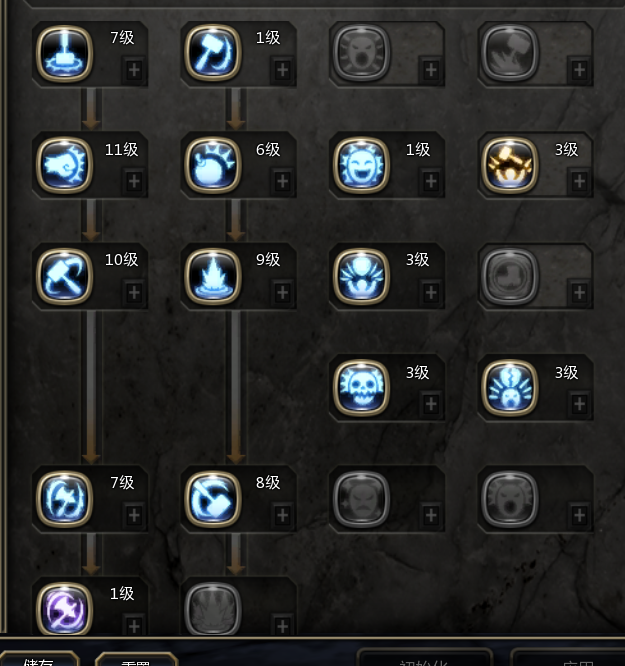The width and height of the screenshot is (625, 666).
Task: Click the glowing skull skill icon
Action: 362,387
